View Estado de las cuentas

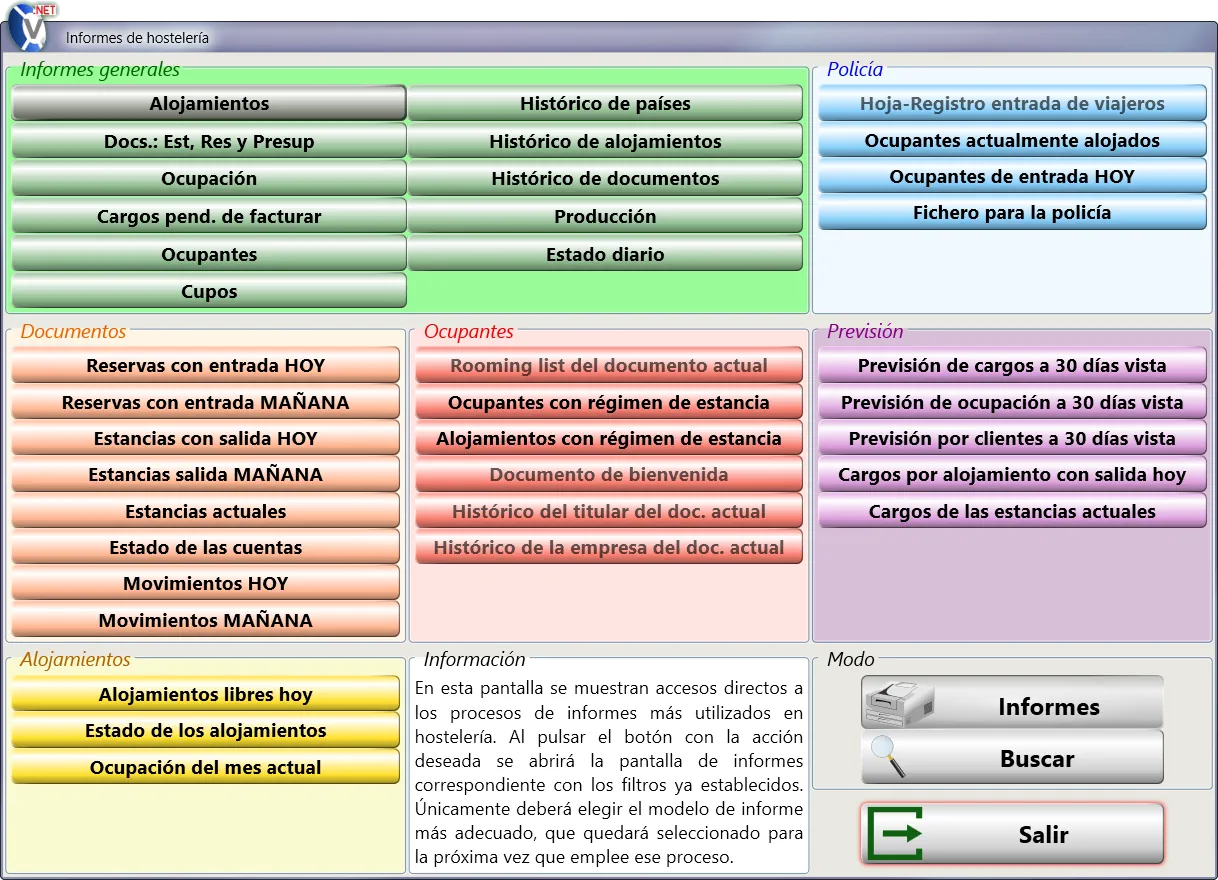coord(206,548)
